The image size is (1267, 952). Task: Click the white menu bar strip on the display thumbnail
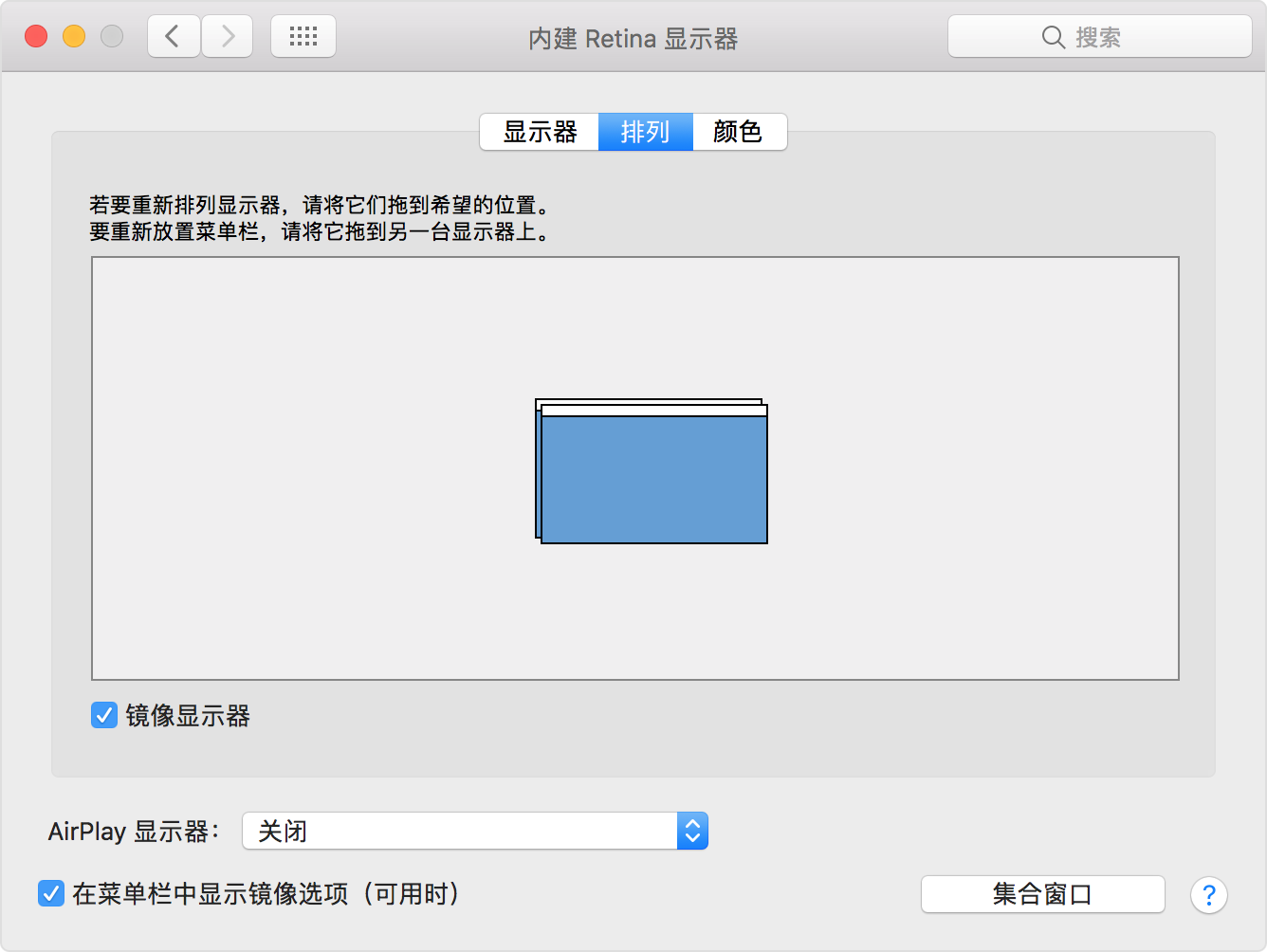click(654, 411)
